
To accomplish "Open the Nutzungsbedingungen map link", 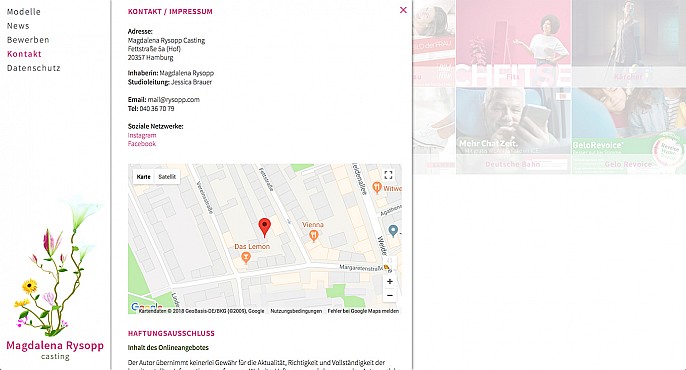I will (296, 311).
